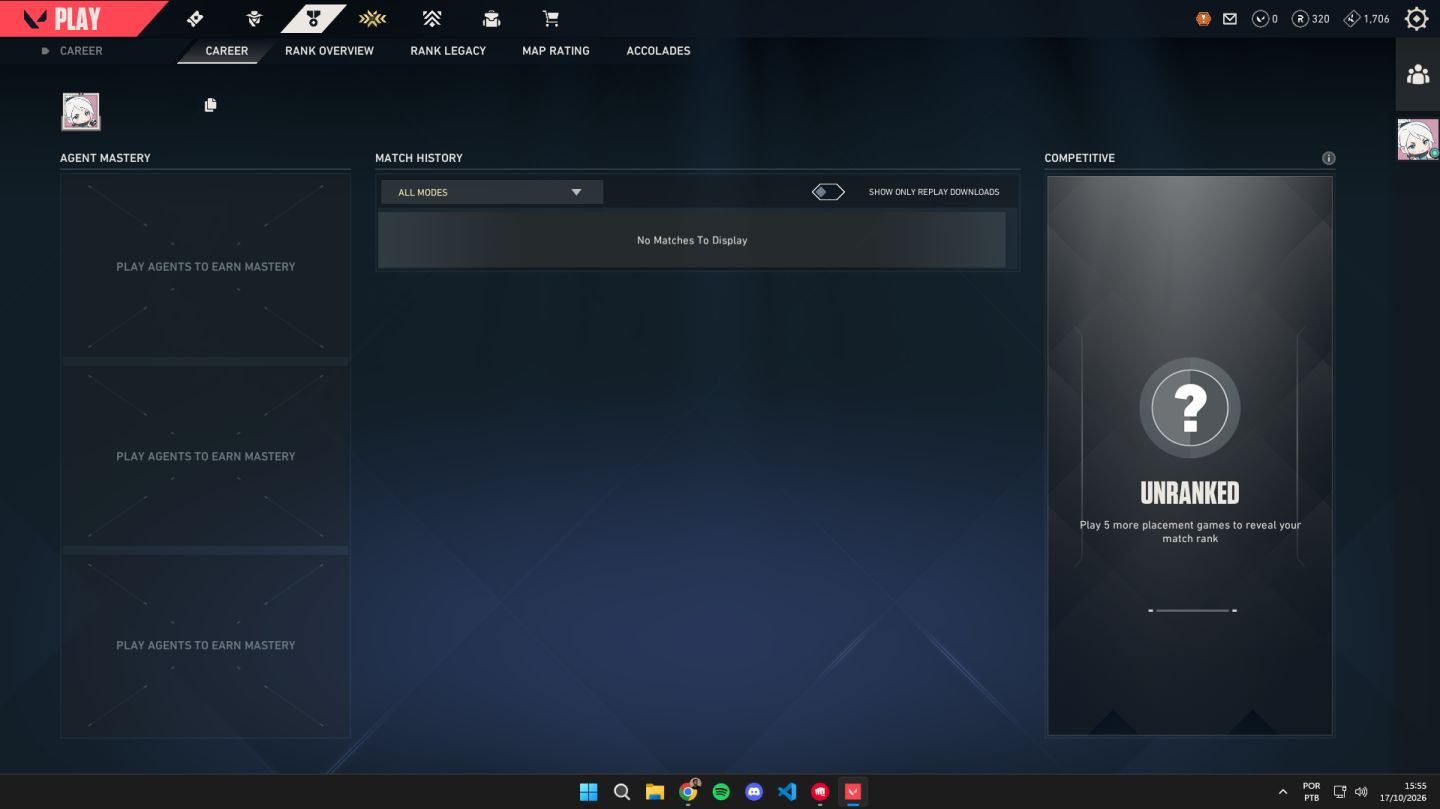
Task: Click the Kingdom Credits 1,706 balance
Action: pos(1367,18)
